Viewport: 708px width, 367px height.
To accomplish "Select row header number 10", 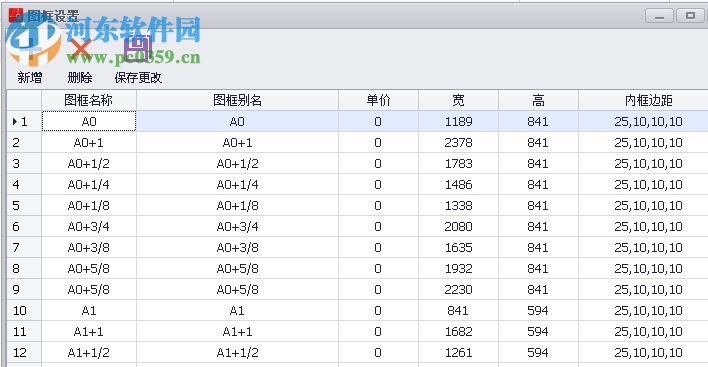I will [x=24, y=311].
